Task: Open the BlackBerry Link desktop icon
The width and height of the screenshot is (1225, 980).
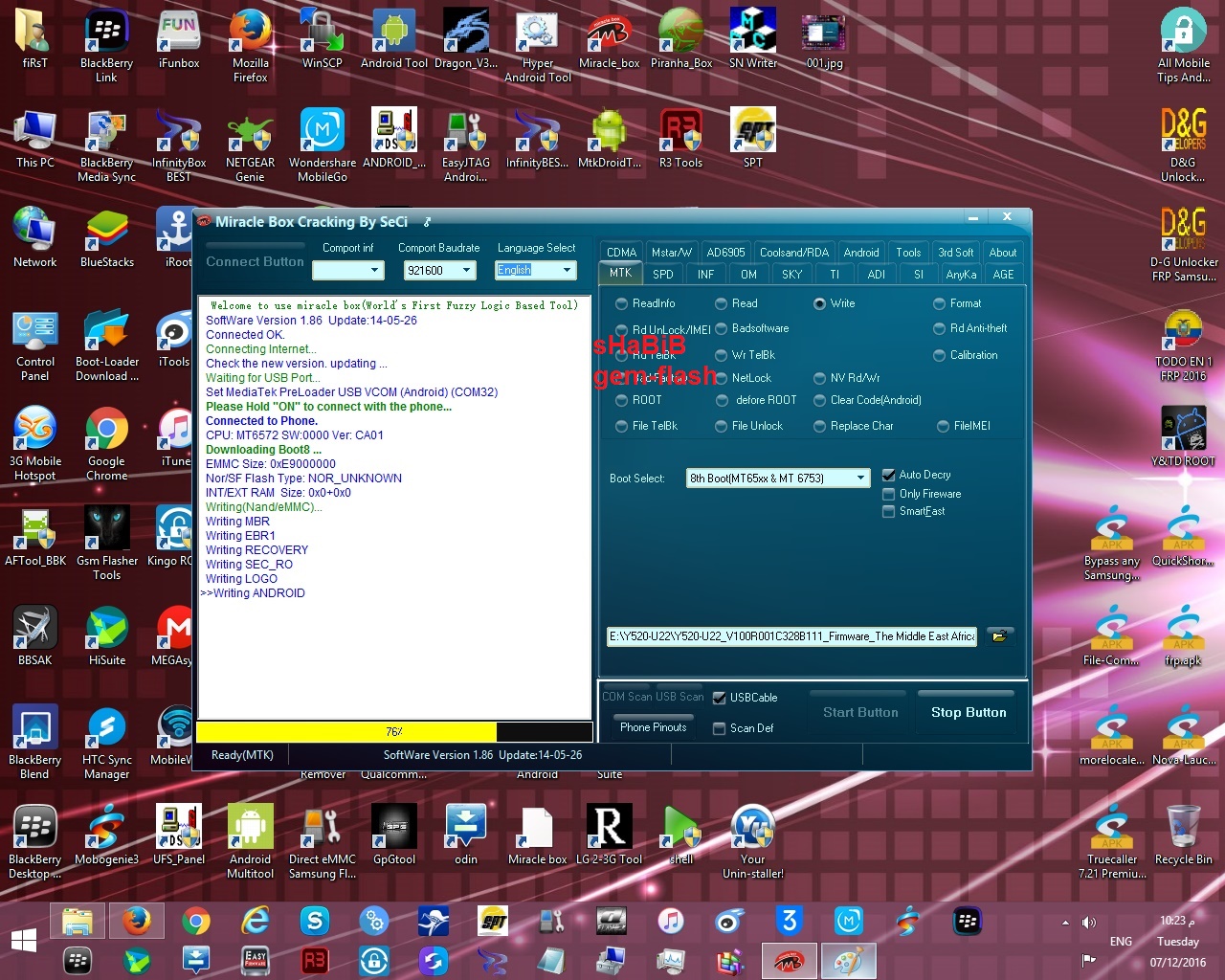Action: (107, 45)
